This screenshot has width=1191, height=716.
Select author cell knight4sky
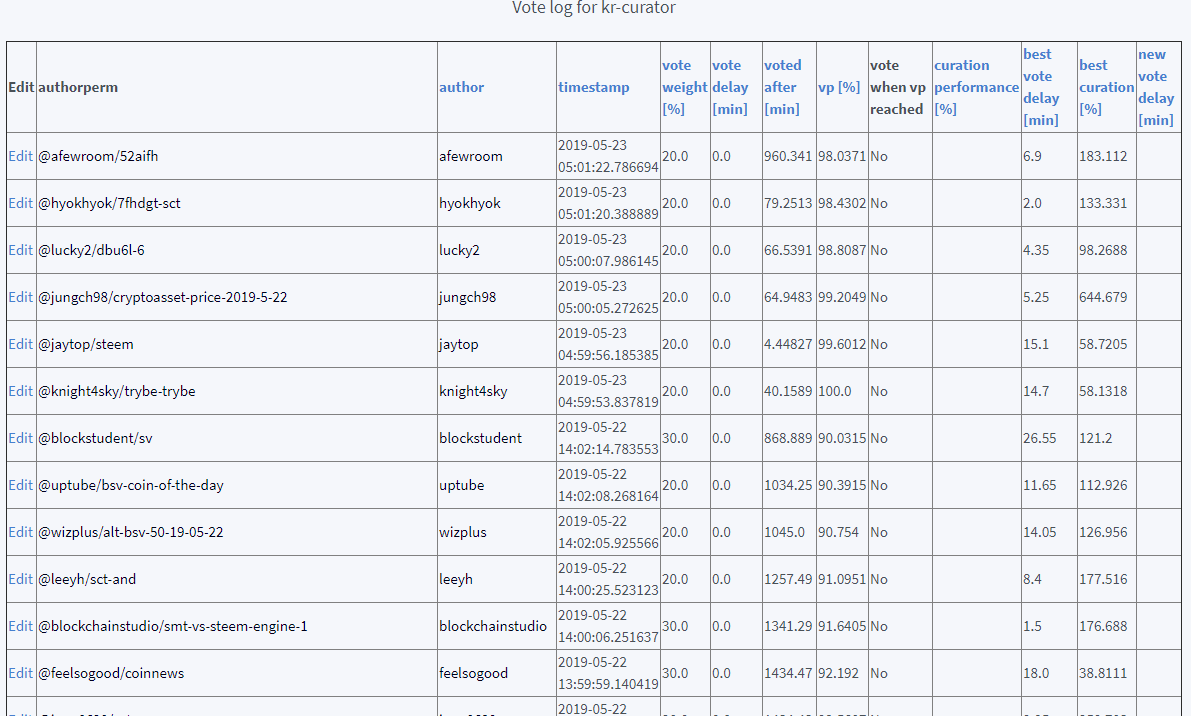click(x=473, y=392)
